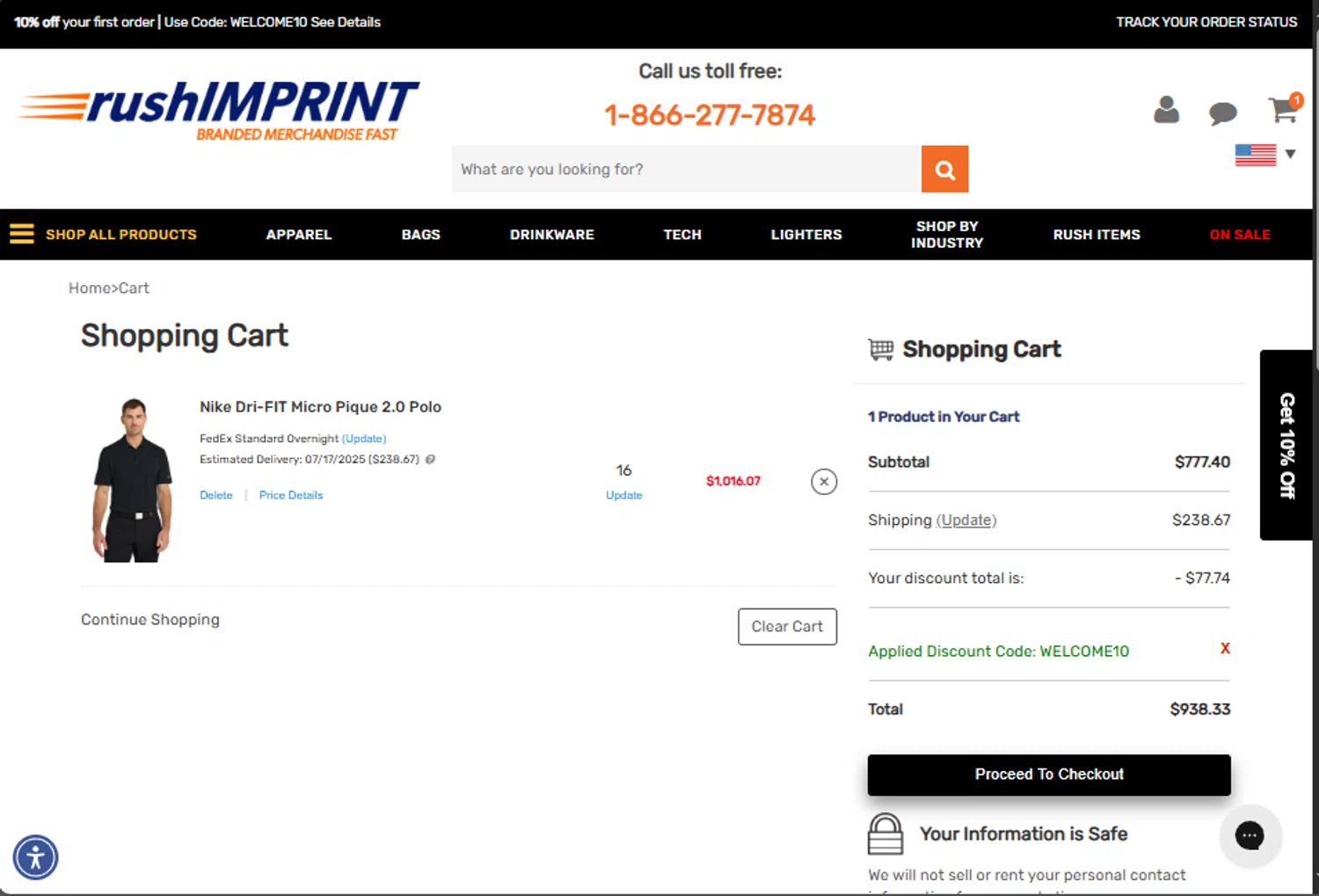Open the Bags menu
Screen dimensions: 1319x896
[x=420, y=235]
